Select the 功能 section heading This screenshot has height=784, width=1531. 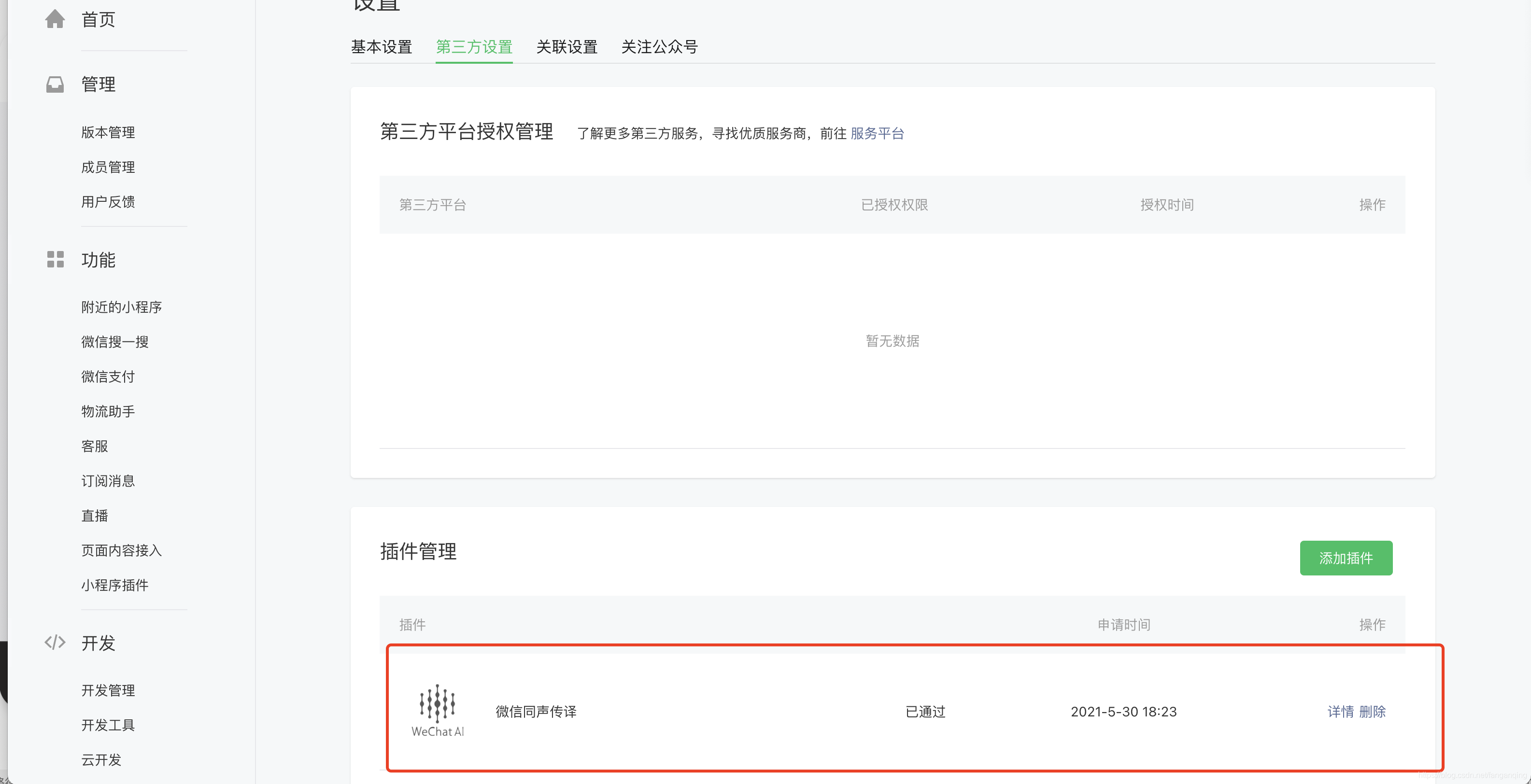[x=98, y=260]
